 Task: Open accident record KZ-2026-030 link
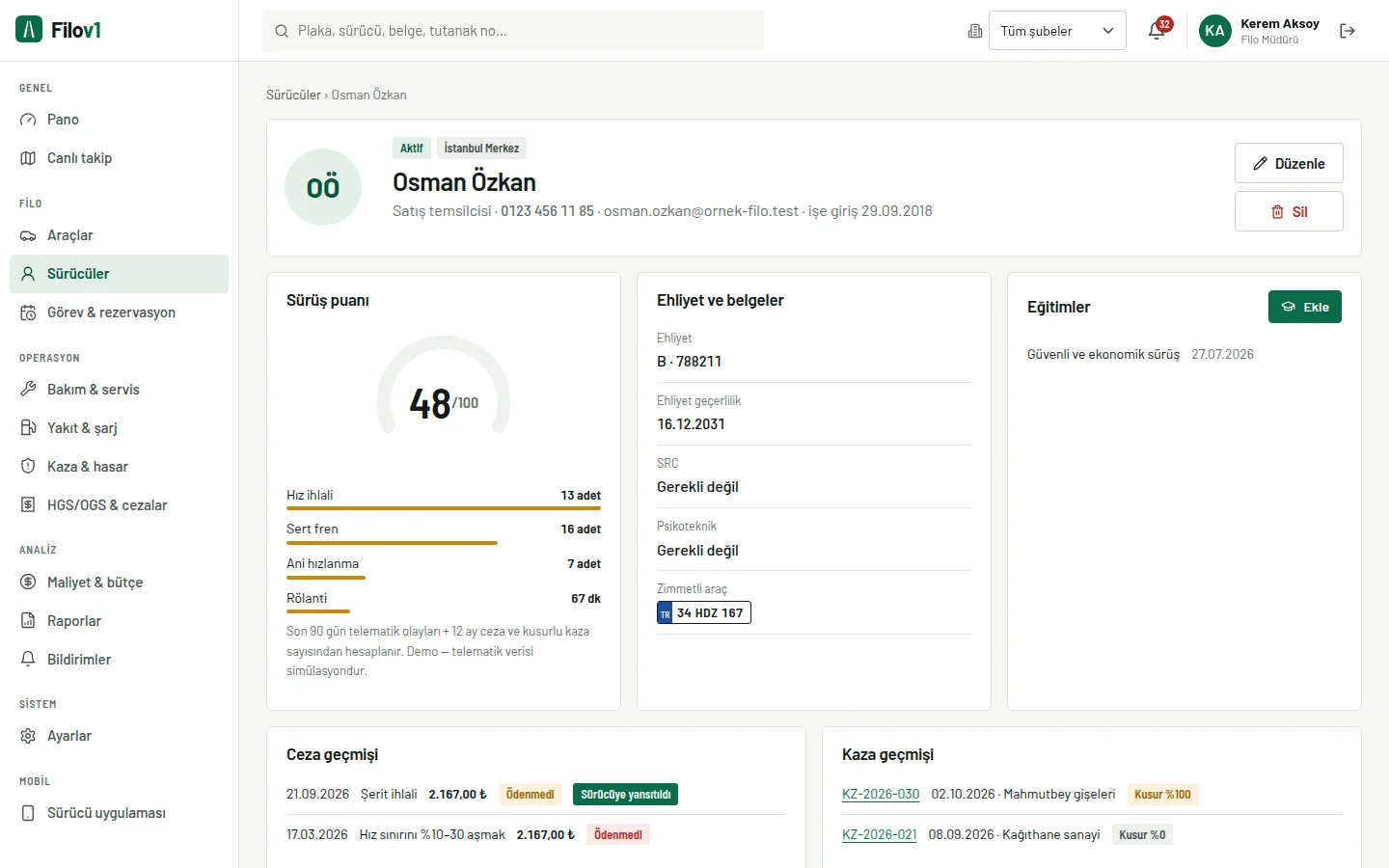881,795
